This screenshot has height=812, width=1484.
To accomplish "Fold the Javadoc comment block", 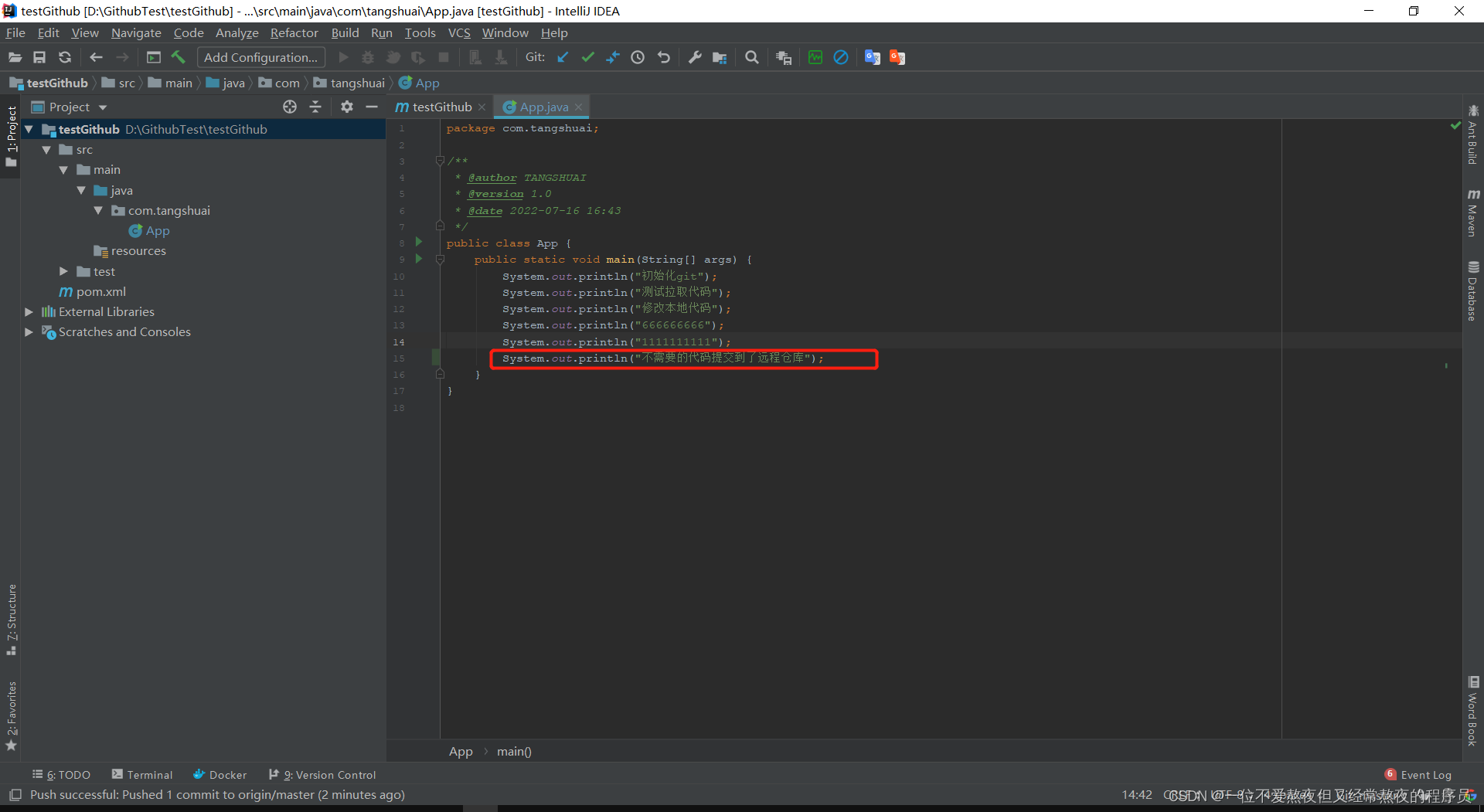I will (440, 161).
